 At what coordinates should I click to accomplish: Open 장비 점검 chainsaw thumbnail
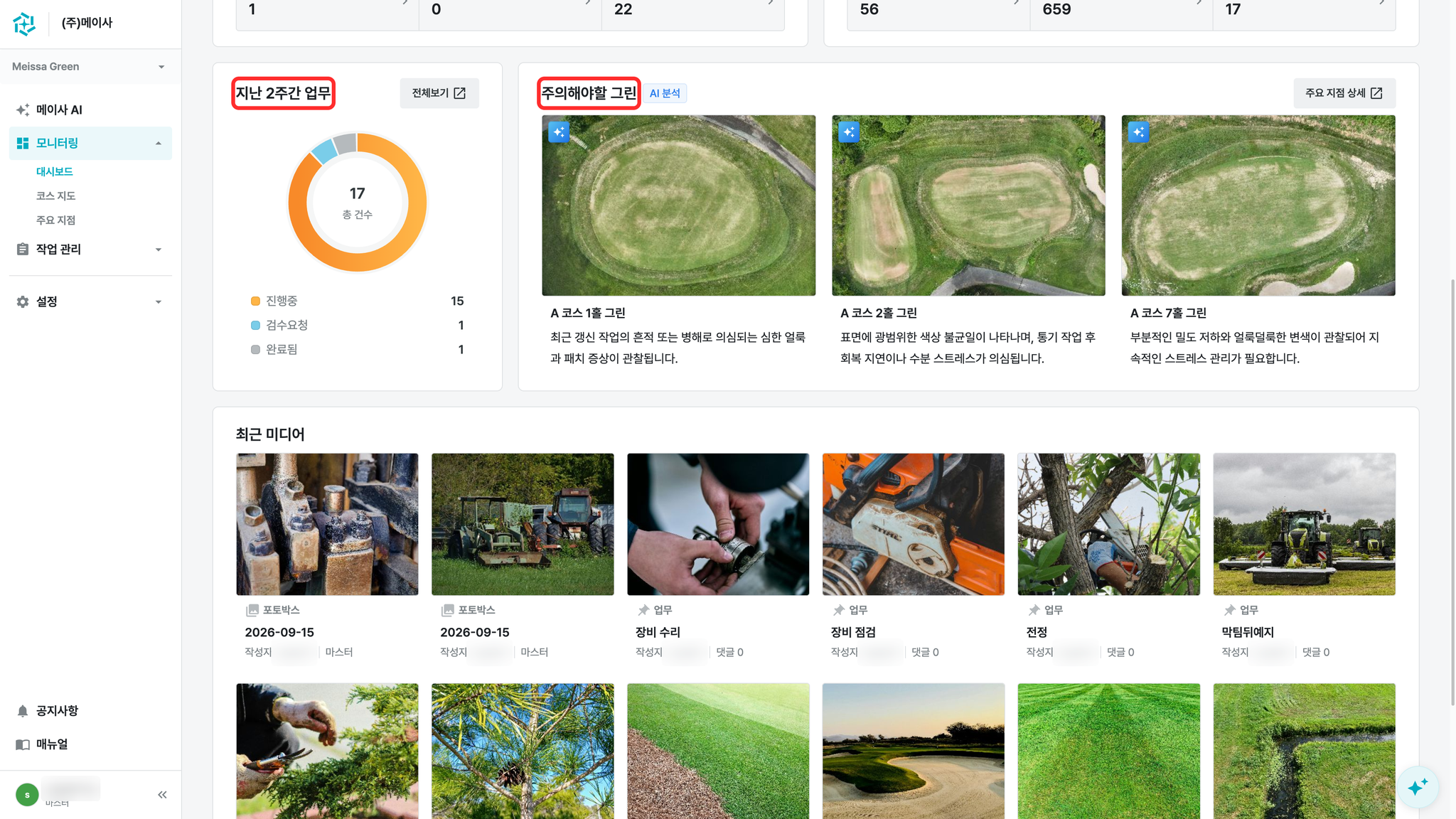914,524
